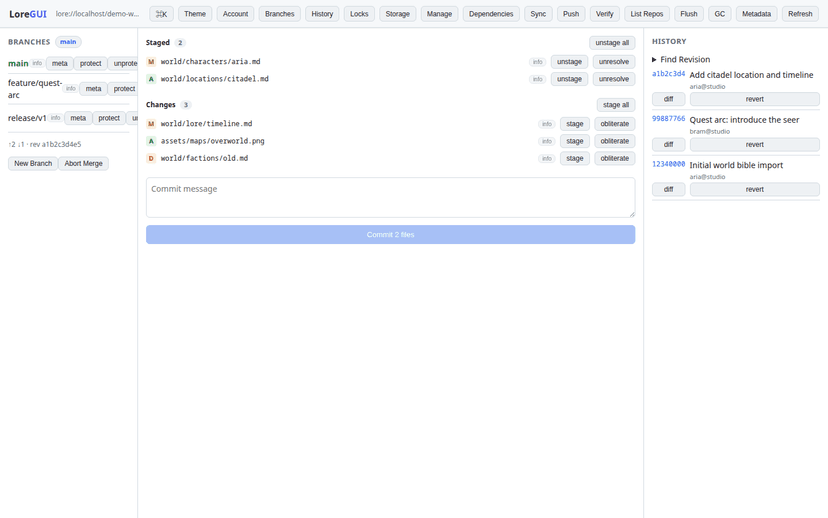Click meta for feature/quest-arc branch
828x518 pixels.
coord(93,89)
